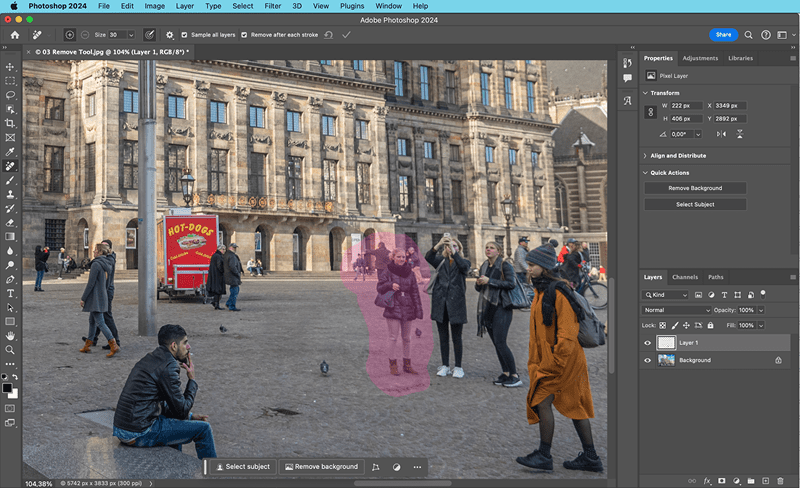Screen dimensions: 800x488
Task: Open the Edit Toolbar three-dots button
Action: point(10,364)
